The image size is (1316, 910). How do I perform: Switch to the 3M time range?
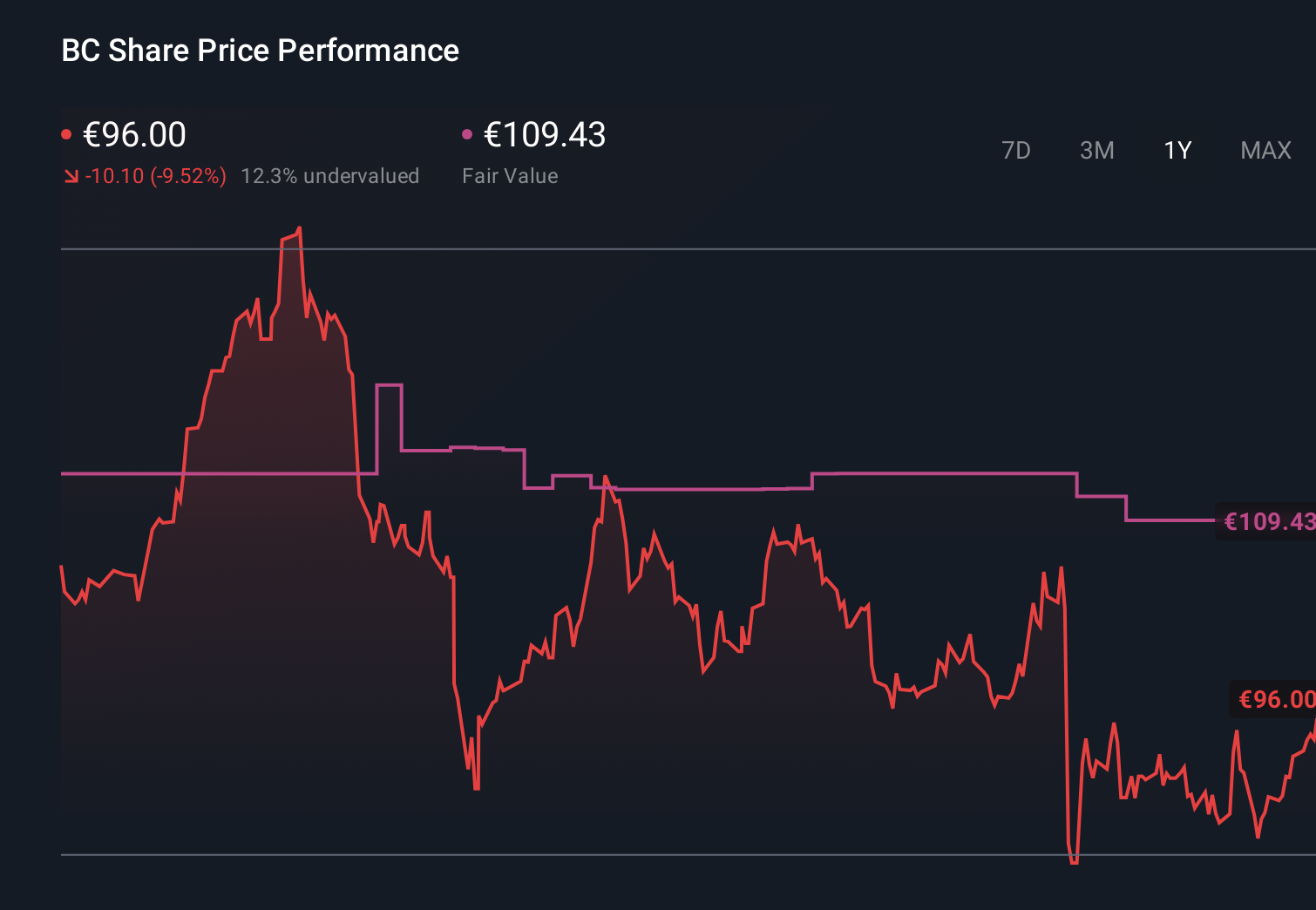1096,150
